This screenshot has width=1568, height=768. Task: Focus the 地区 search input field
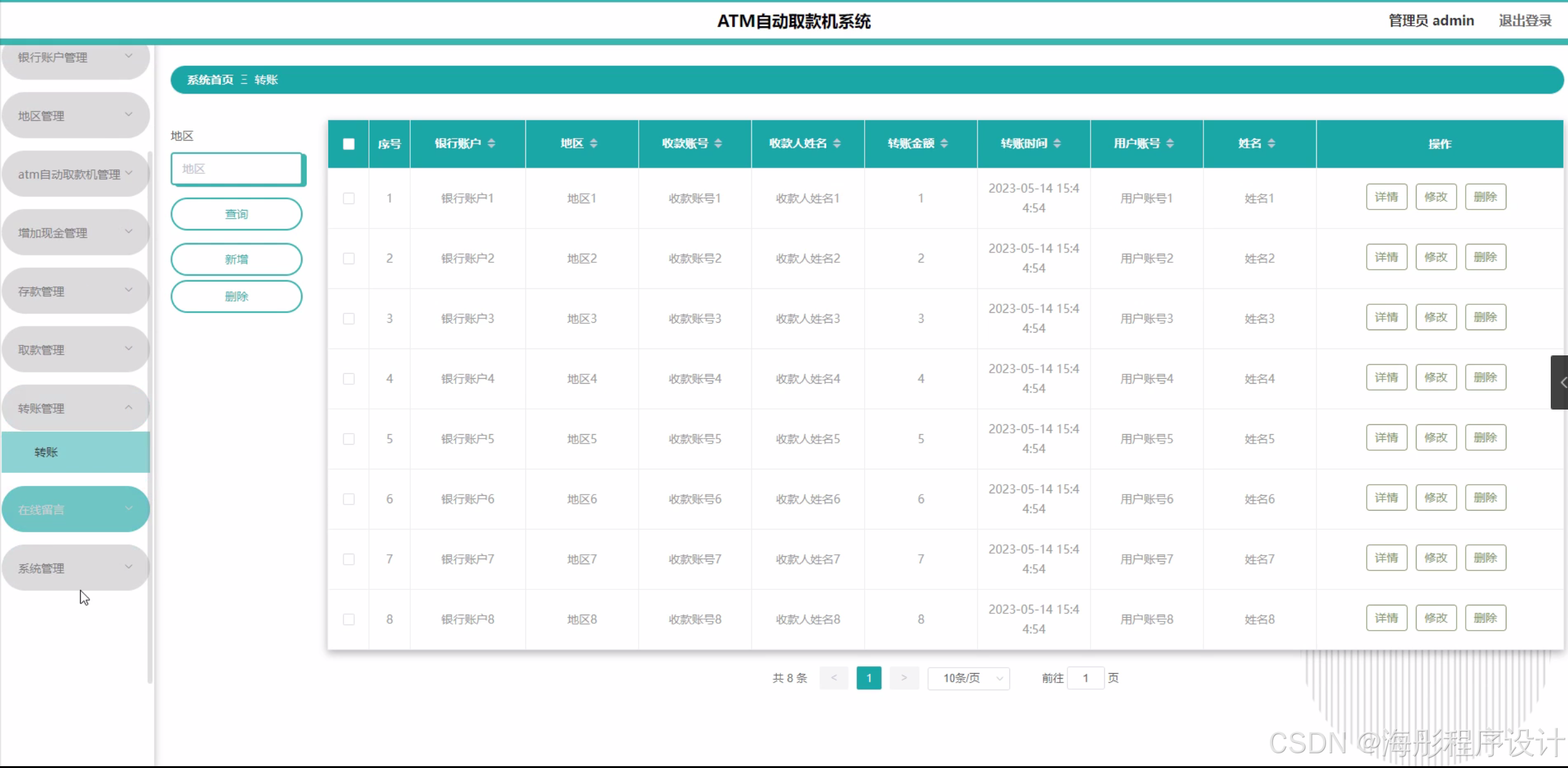[236, 169]
